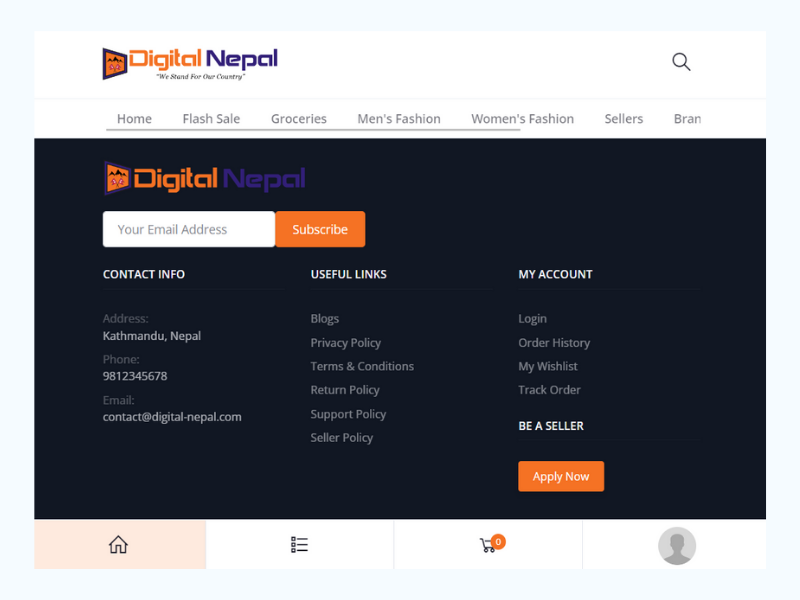Click the Apply Now button
The image size is (800, 600).
pyautogui.click(x=561, y=477)
